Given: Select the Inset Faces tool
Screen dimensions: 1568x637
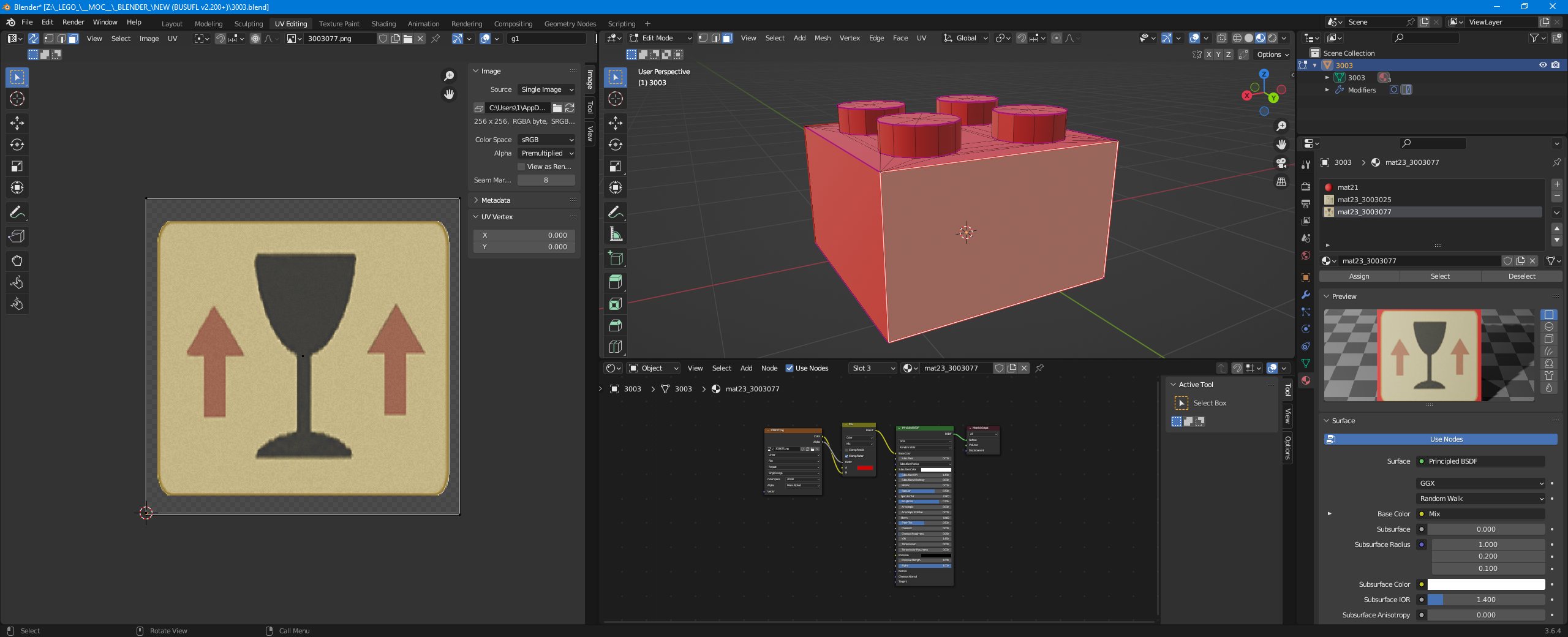Looking at the screenshot, I should tap(616, 304).
